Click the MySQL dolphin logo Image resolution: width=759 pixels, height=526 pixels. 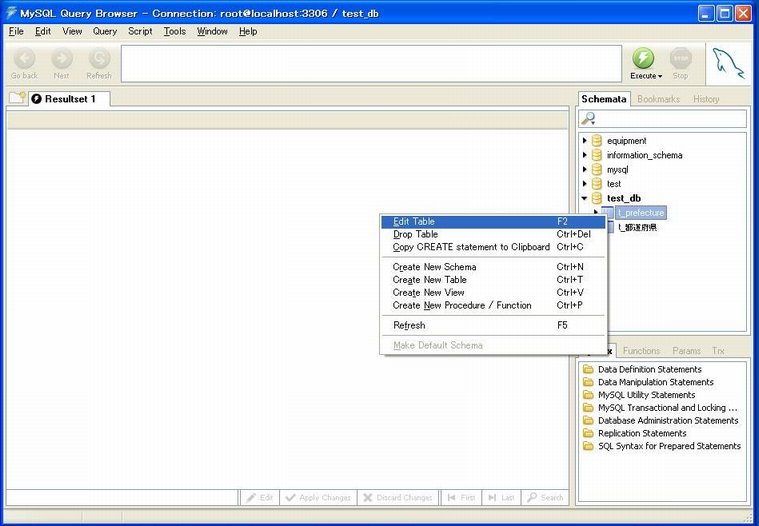tap(728, 63)
